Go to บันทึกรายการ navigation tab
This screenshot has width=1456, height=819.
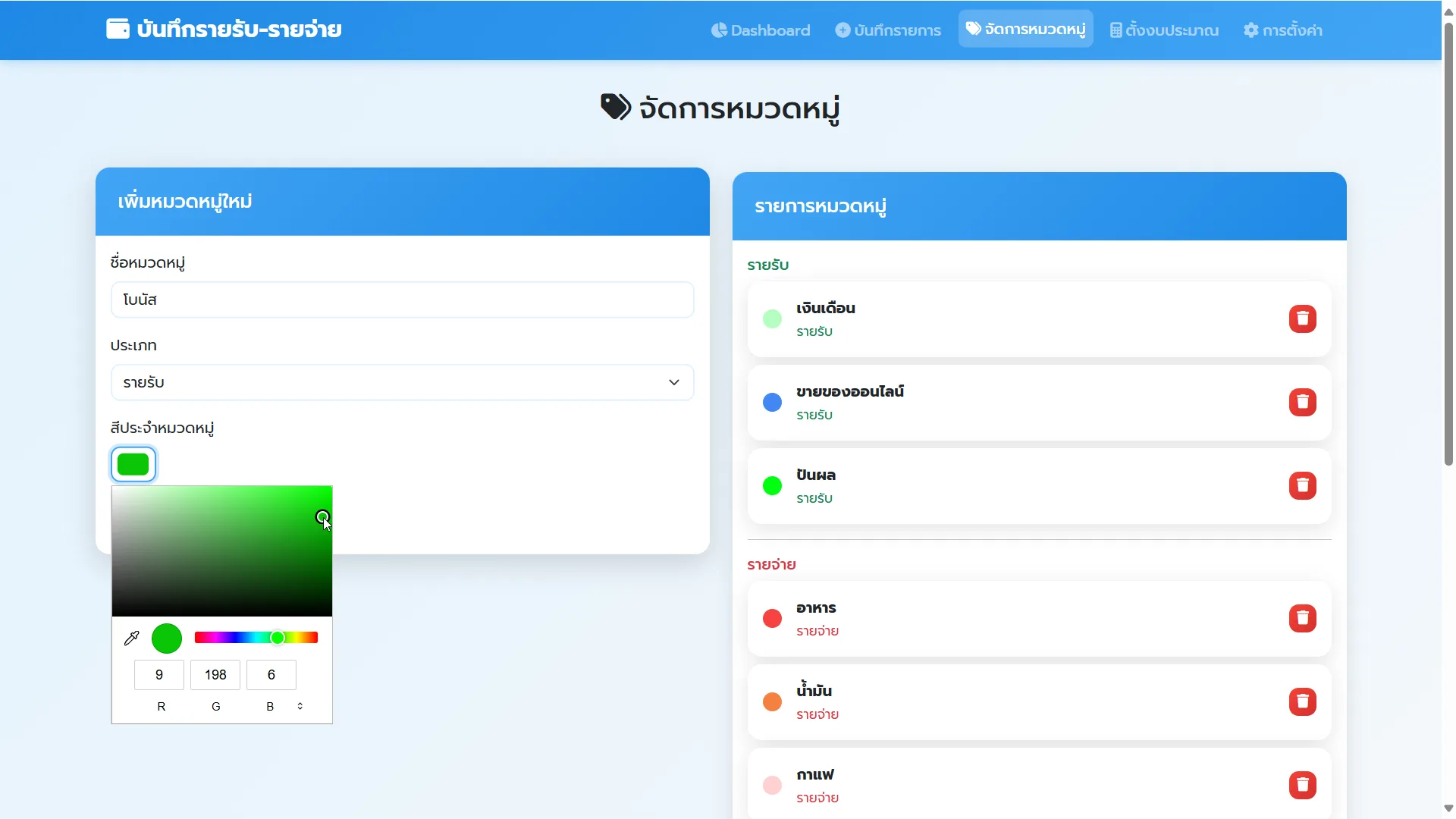[888, 30]
